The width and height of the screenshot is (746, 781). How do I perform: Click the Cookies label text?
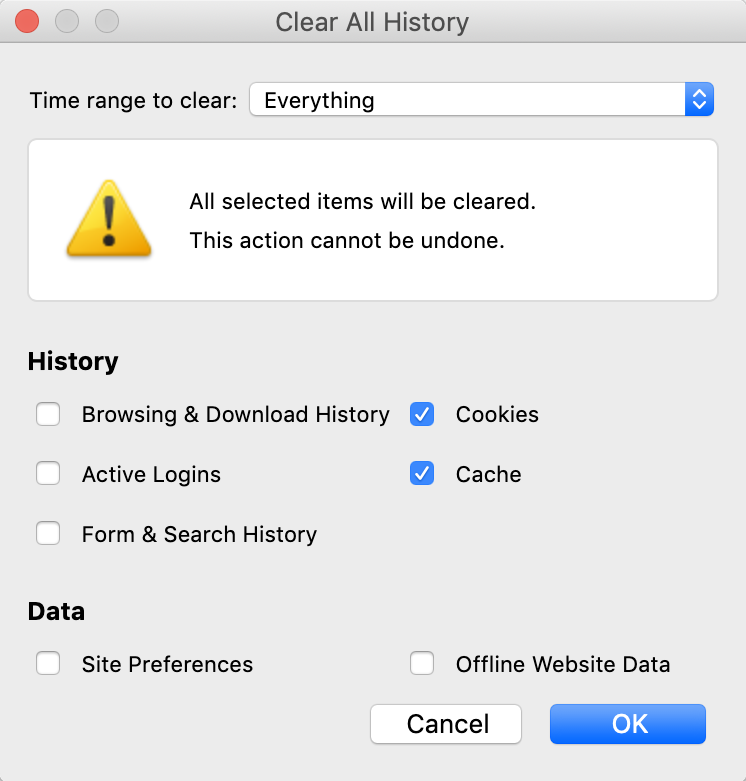(497, 414)
